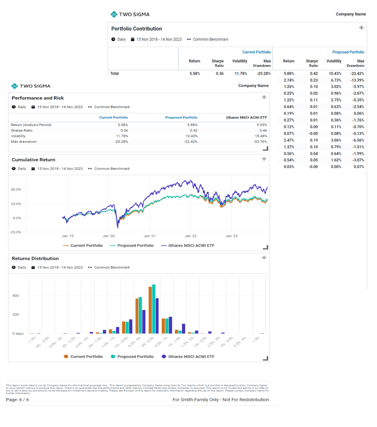Toggle iShares MSCI ACWI ETF in Returns Distribution legend
Screen dimensions: 377x427
pos(188,357)
